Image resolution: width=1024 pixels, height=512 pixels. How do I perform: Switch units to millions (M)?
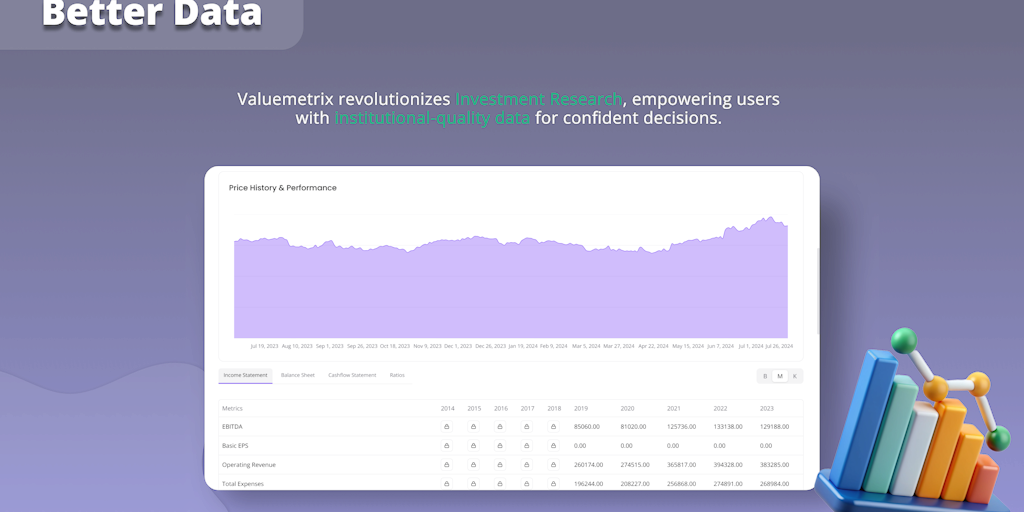click(x=780, y=376)
